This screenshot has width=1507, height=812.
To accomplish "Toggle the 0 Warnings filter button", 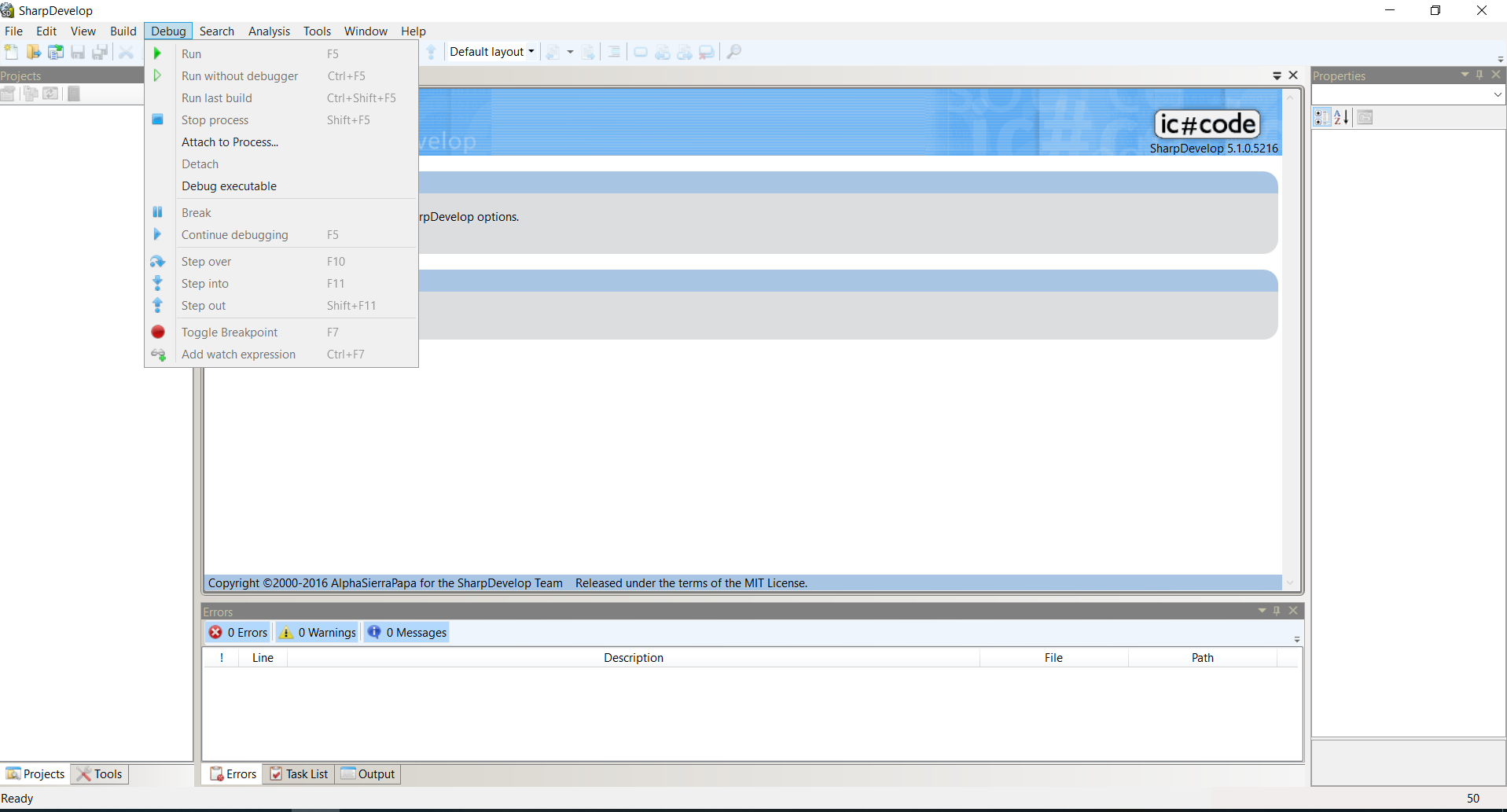I will [318, 632].
